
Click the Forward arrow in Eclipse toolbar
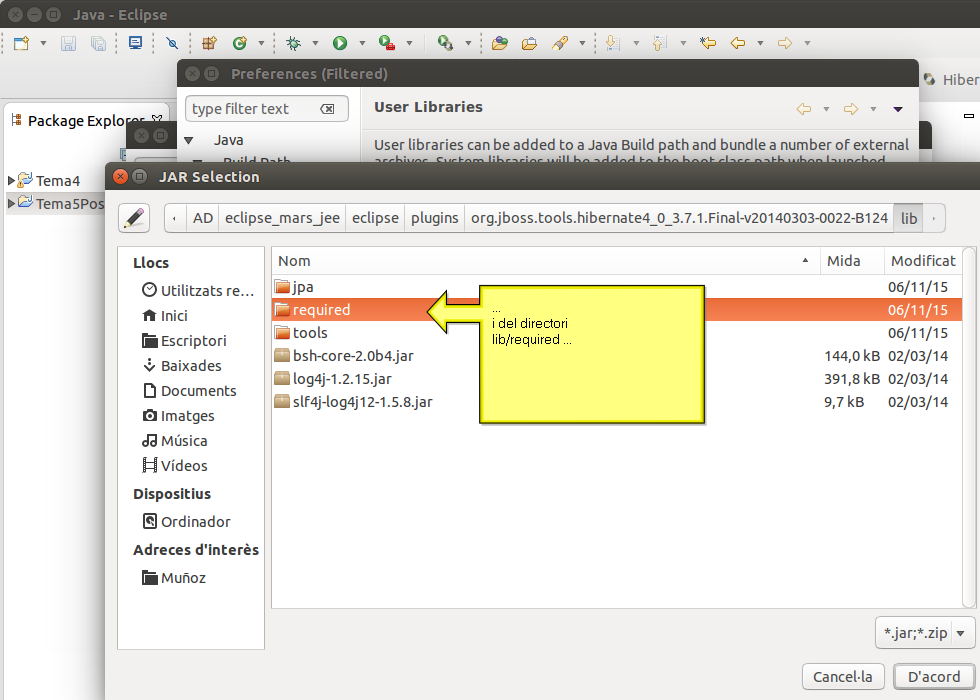[785, 43]
